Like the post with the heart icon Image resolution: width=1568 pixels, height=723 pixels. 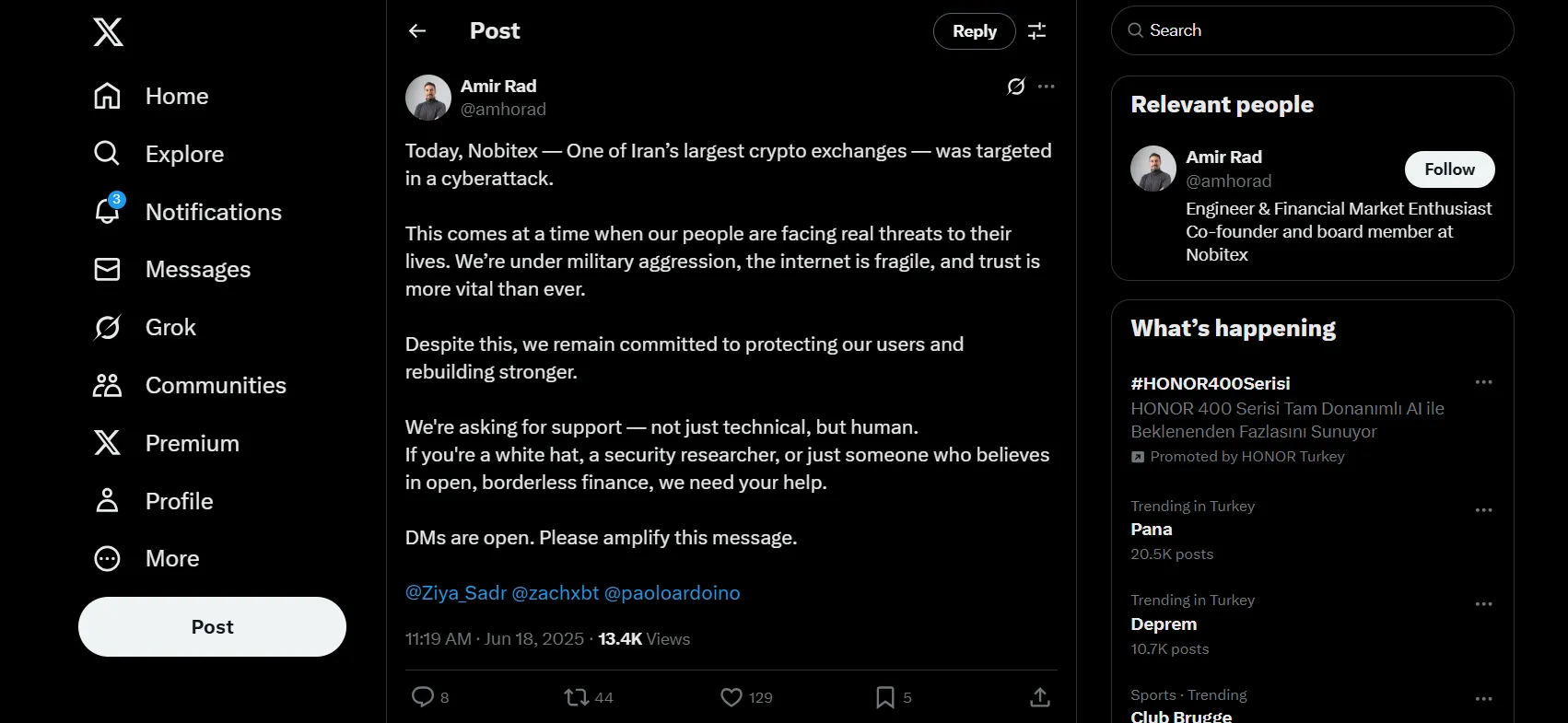(731, 697)
